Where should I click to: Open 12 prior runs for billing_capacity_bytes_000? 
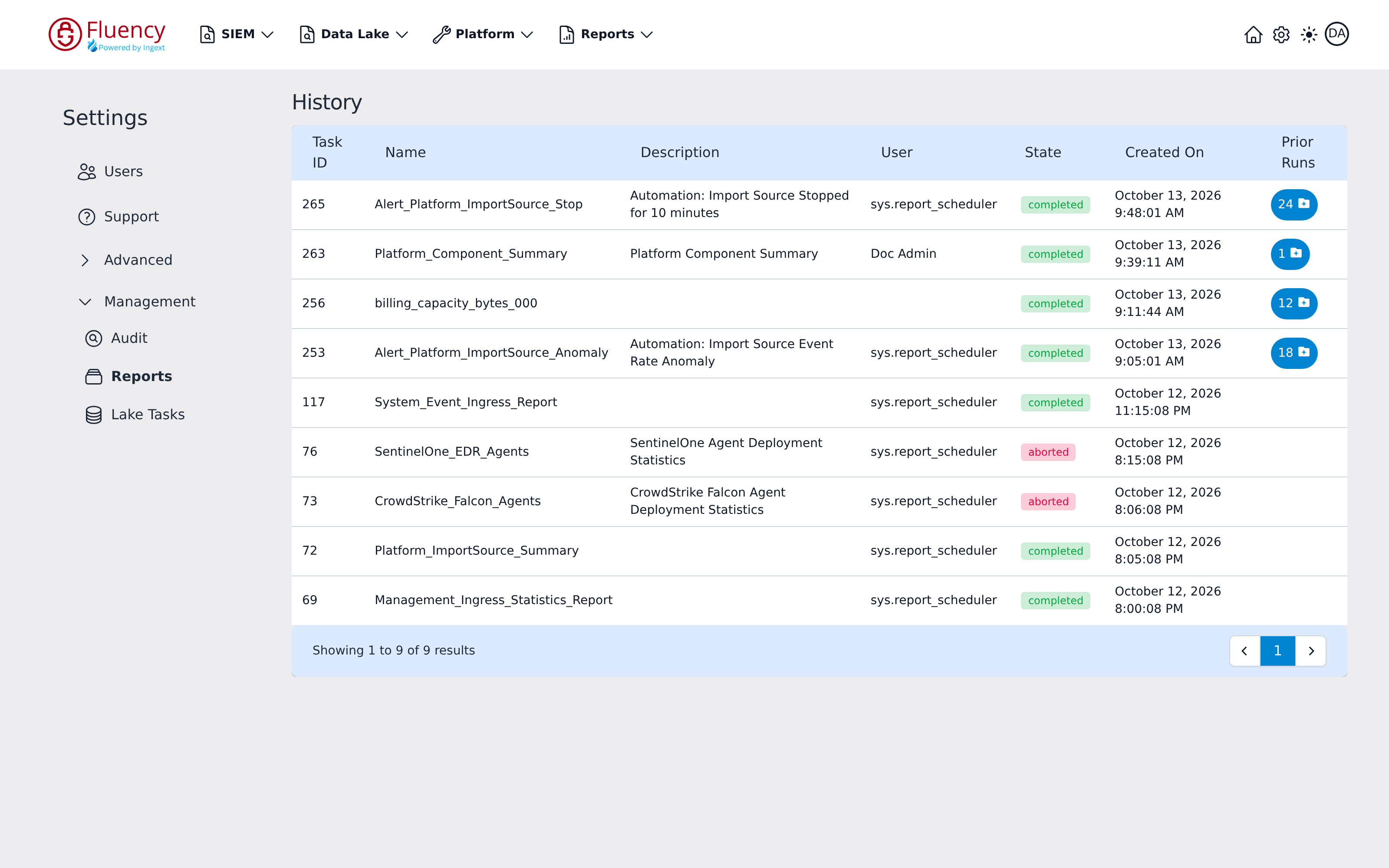pos(1294,303)
